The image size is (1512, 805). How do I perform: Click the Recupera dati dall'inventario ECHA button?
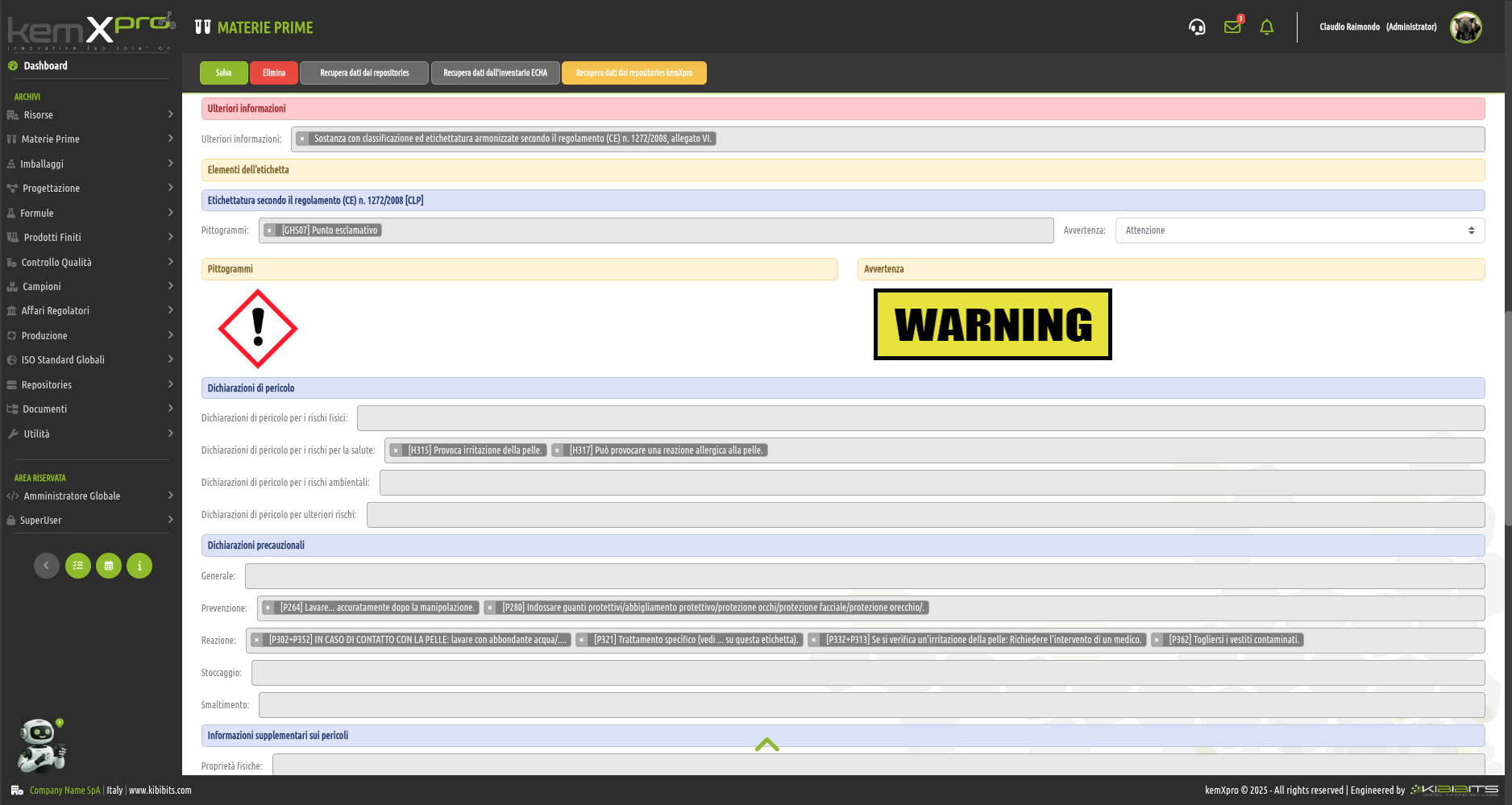(x=495, y=73)
